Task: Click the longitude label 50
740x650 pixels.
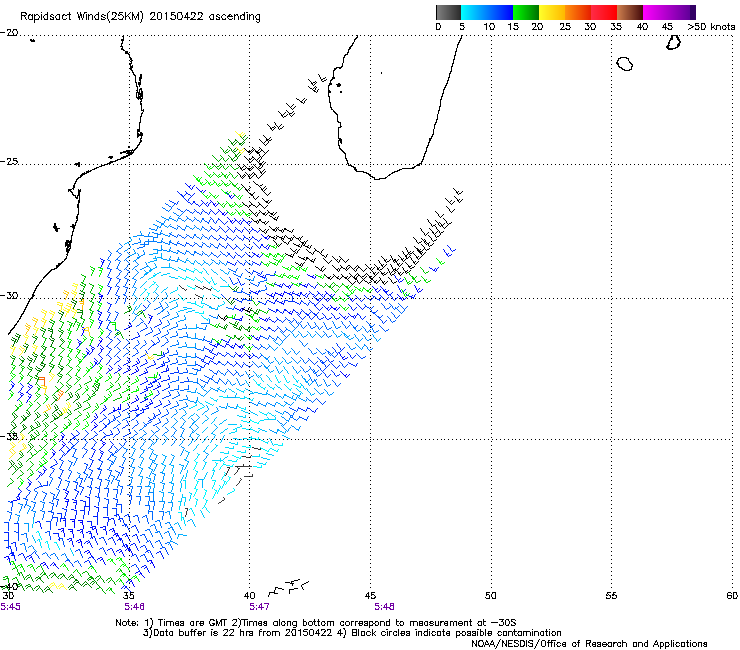Action: 491,596
